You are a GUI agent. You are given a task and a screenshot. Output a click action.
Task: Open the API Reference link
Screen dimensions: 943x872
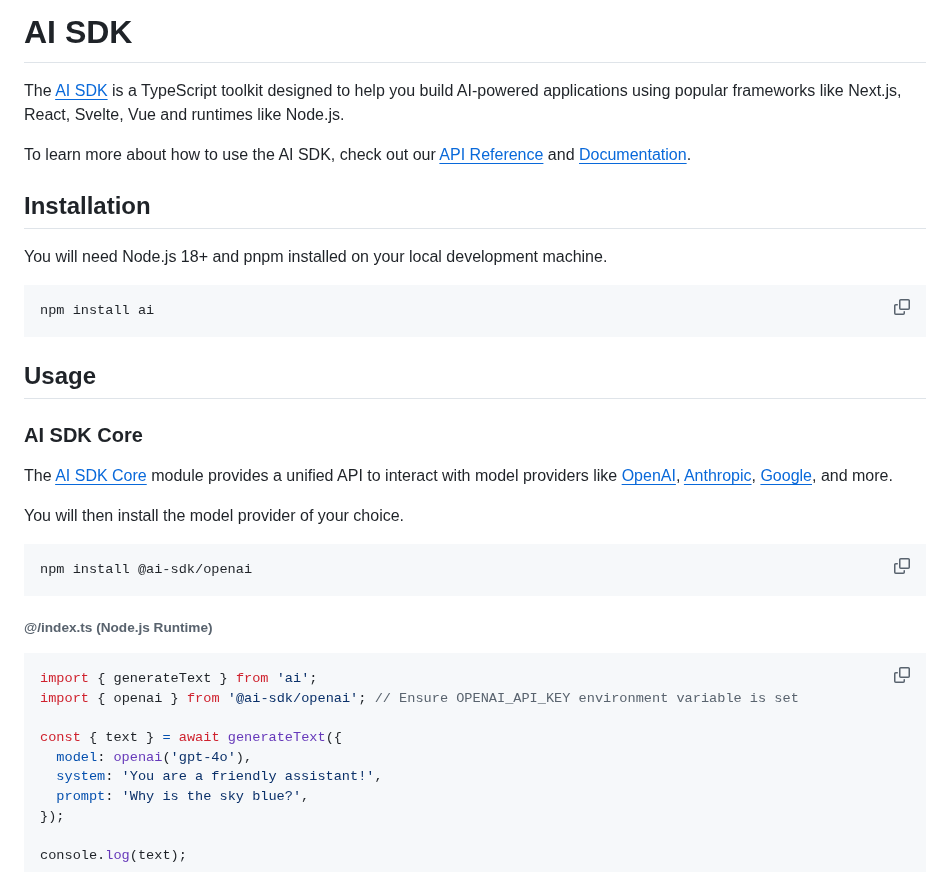[x=491, y=155]
